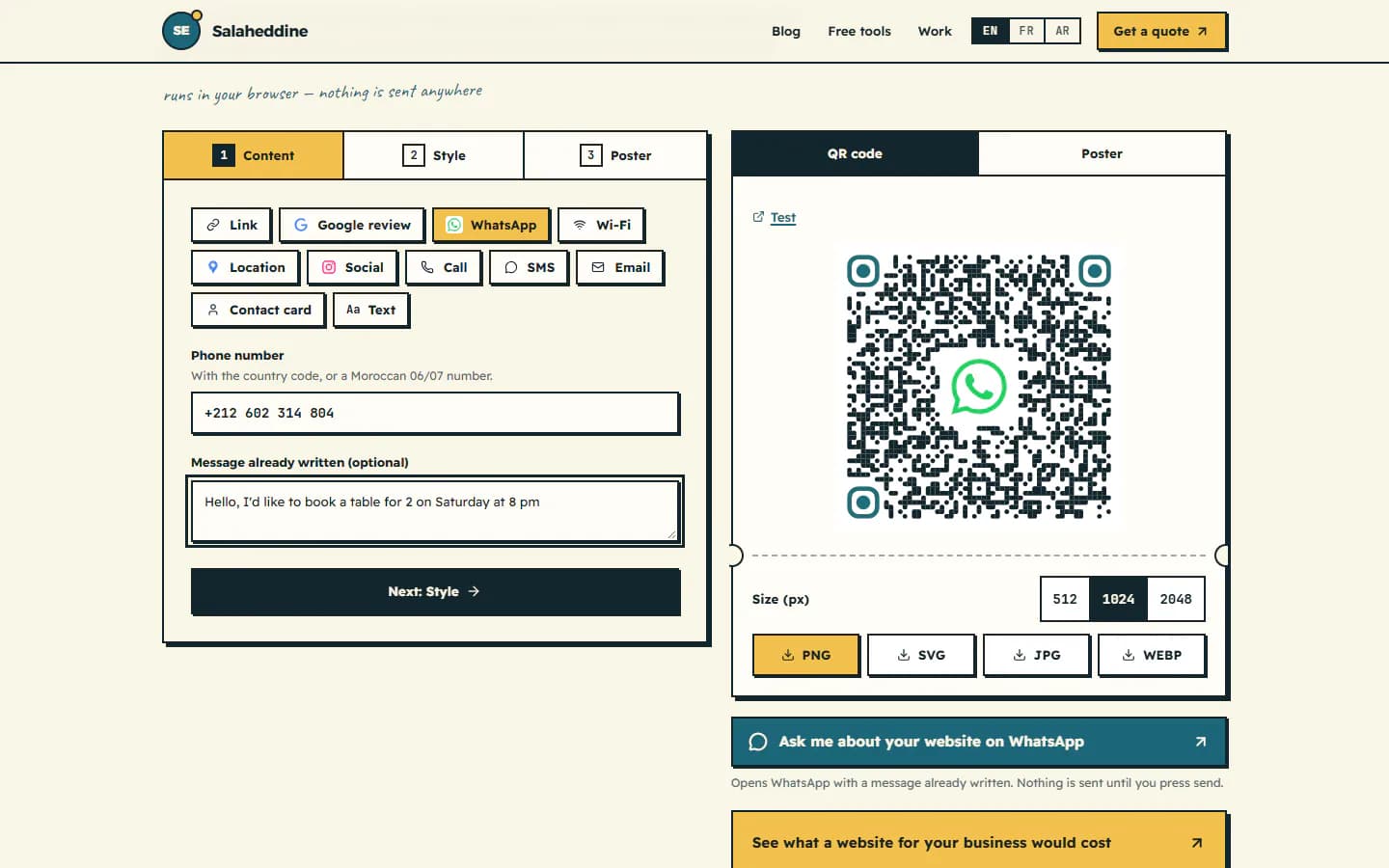Choose the Location QR type
This screenshot has width=1389, height=868.
(x=245, y=267)
